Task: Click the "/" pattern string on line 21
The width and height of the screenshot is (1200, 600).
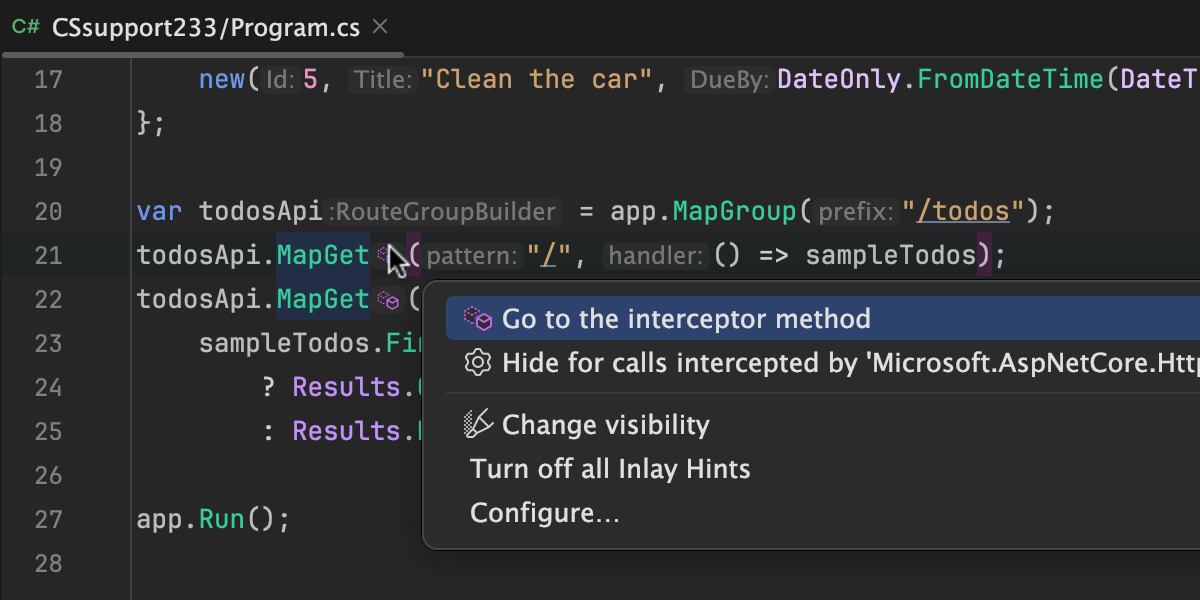Action: click(x=548, y=256)
